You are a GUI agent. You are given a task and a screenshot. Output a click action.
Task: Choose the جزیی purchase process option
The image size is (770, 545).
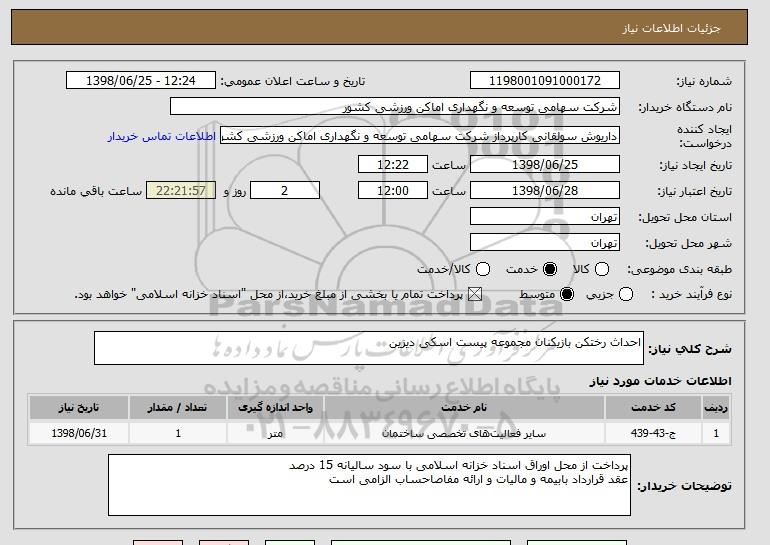click(626, 295)
